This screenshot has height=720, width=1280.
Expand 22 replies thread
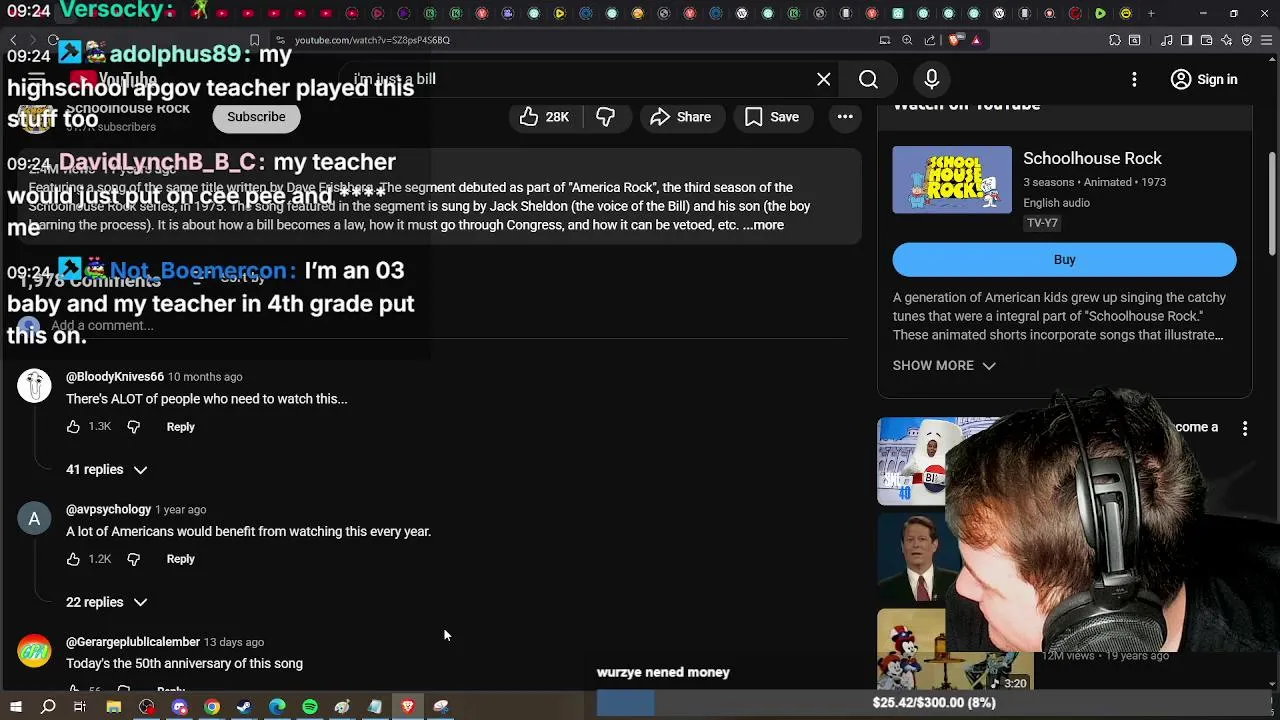(106, 602)
